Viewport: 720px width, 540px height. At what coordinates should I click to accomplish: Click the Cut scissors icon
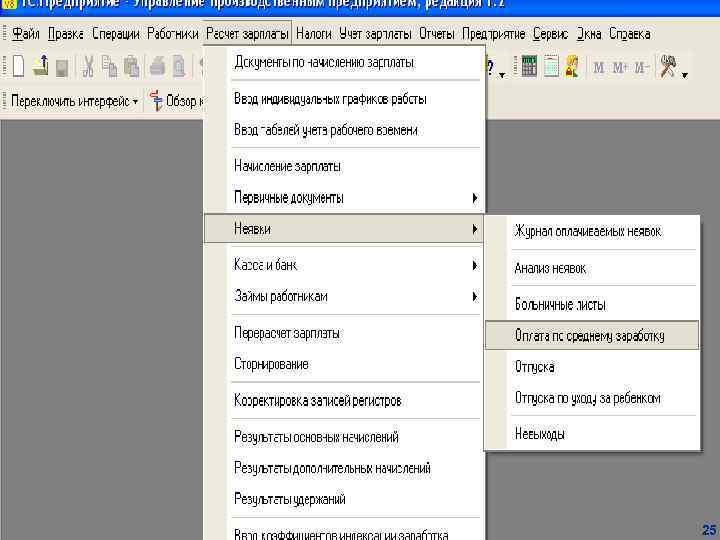pos(88,67)
